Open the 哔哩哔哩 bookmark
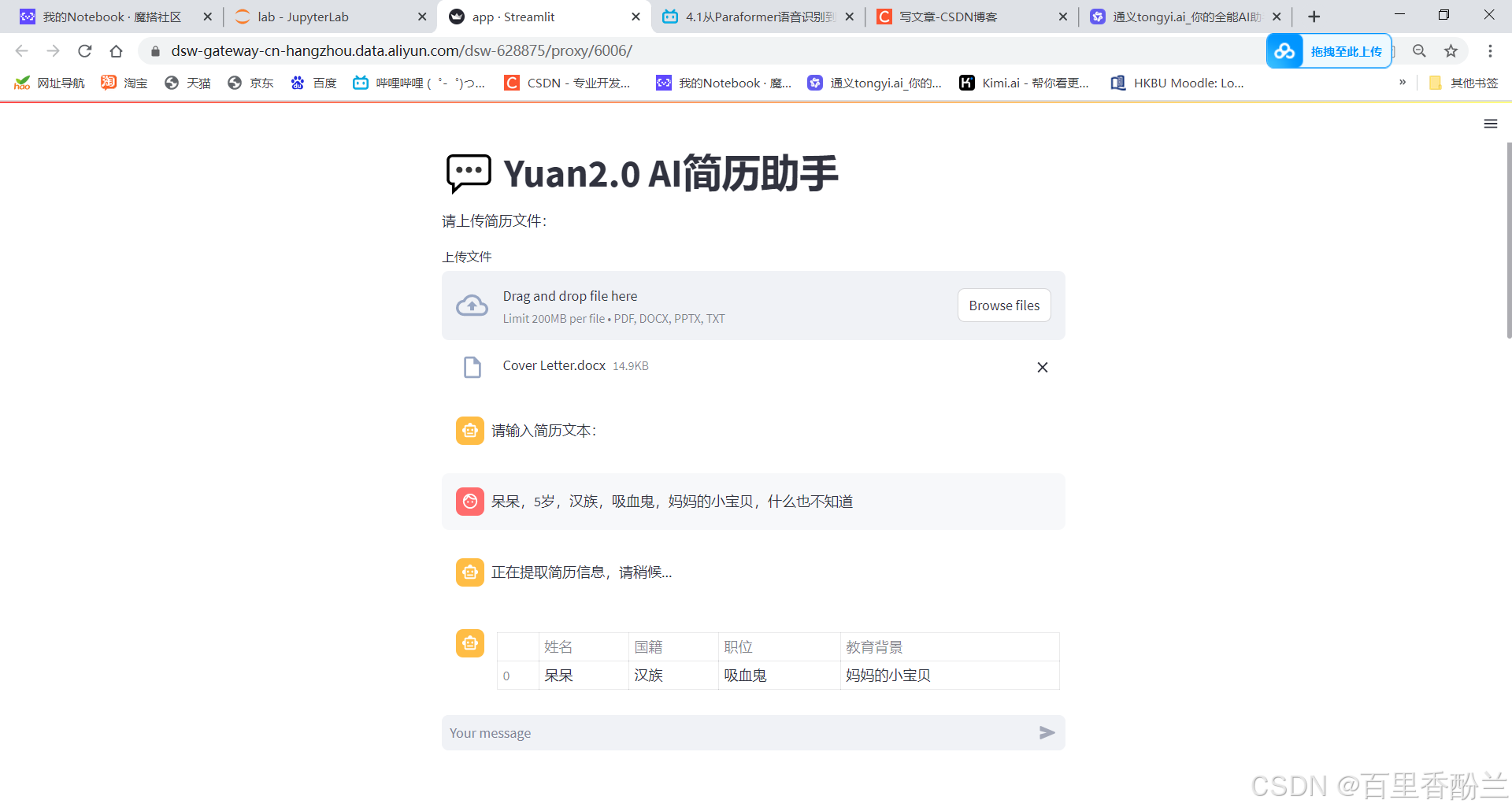The image size is (1512, 811). point(419,83)
